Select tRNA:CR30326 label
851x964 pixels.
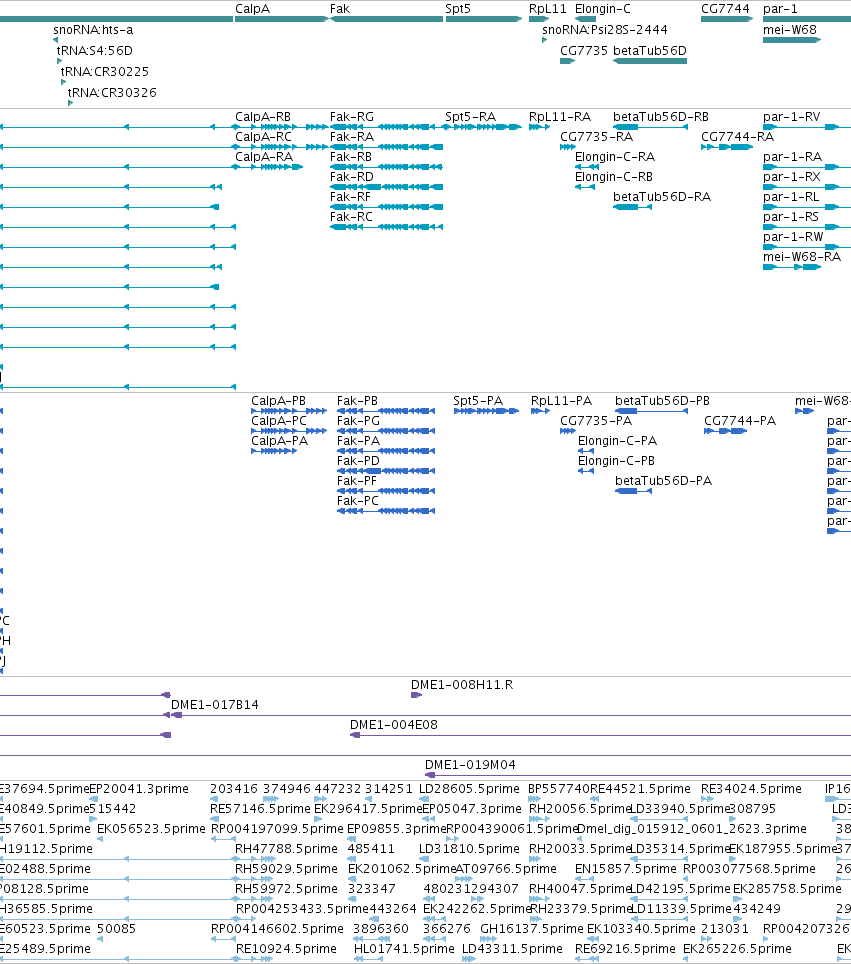tap(112, 92)
